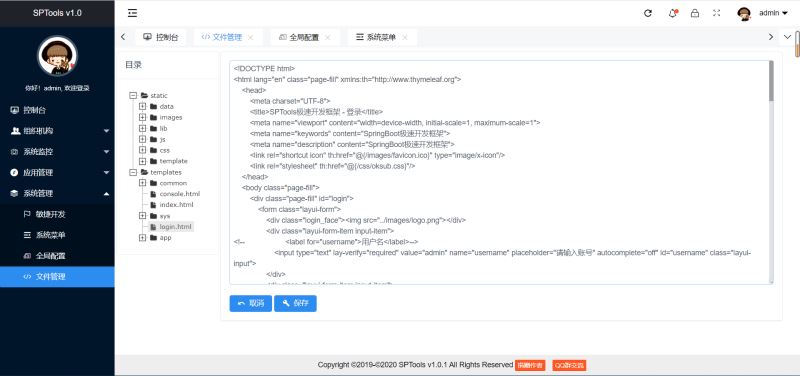800x376 pixels.
Task: Click the admin avatar in header
Action: pyautogui.click(x=744, y=13)
